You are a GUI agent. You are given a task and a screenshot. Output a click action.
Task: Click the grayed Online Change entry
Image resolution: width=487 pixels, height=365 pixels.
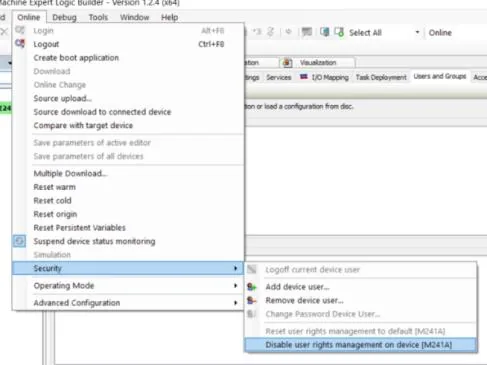pos(128,85)
